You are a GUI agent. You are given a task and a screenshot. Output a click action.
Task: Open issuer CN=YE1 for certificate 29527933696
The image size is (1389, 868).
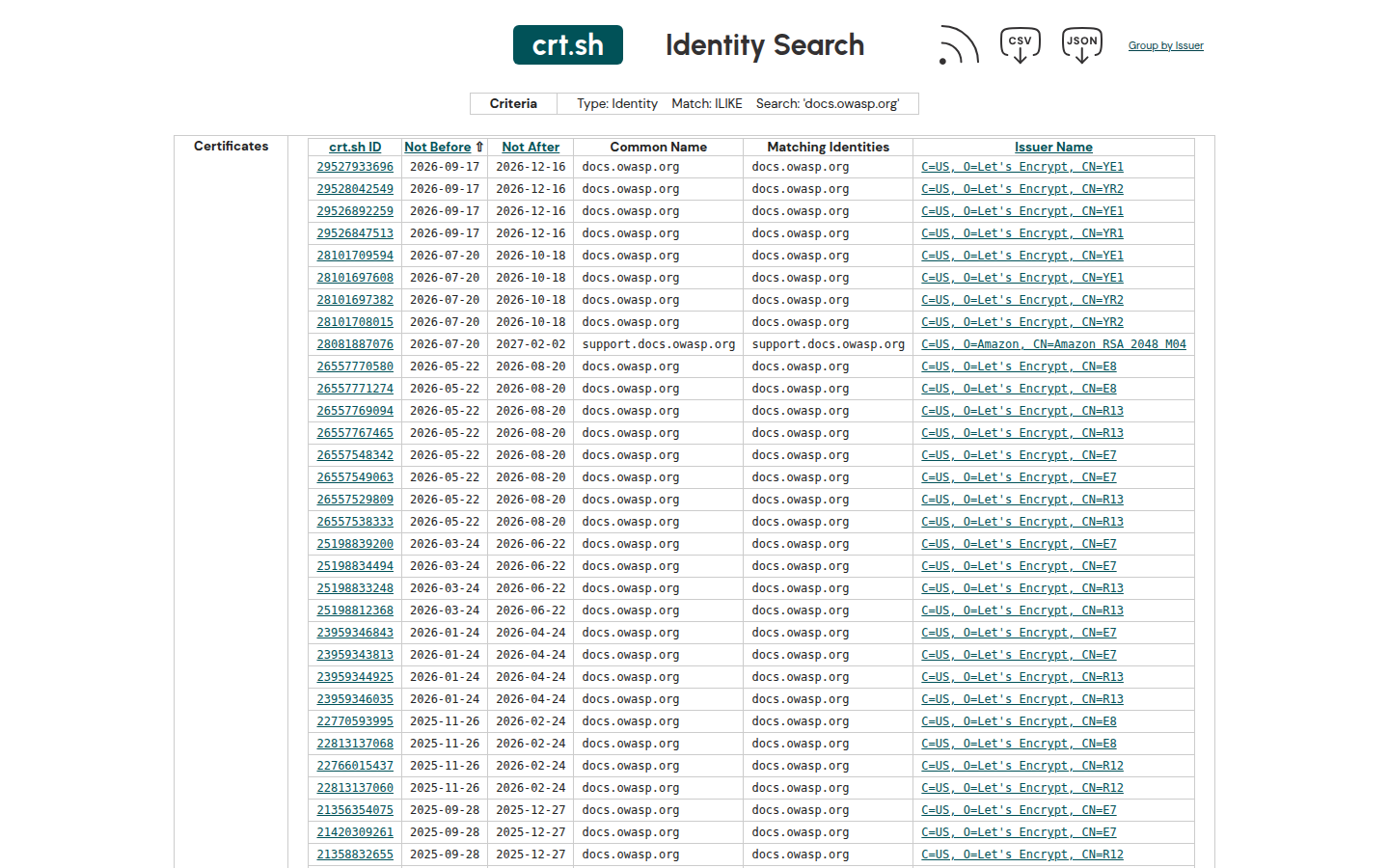pyautogui.click(x=1022, y=167)
